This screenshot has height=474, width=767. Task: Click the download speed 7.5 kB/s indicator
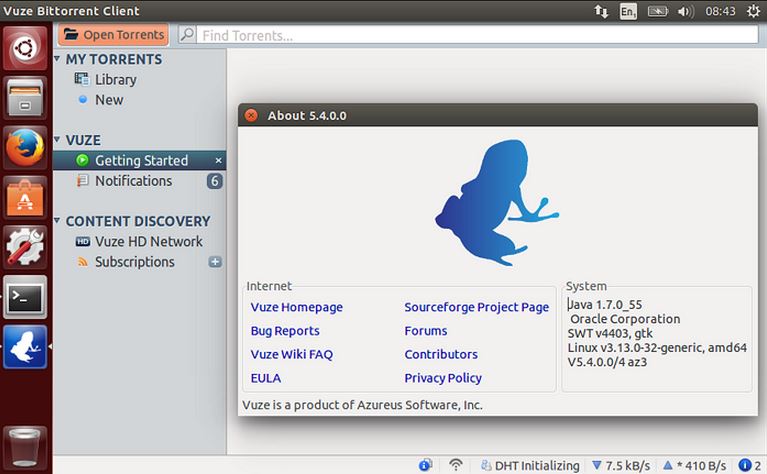(621, 465)
